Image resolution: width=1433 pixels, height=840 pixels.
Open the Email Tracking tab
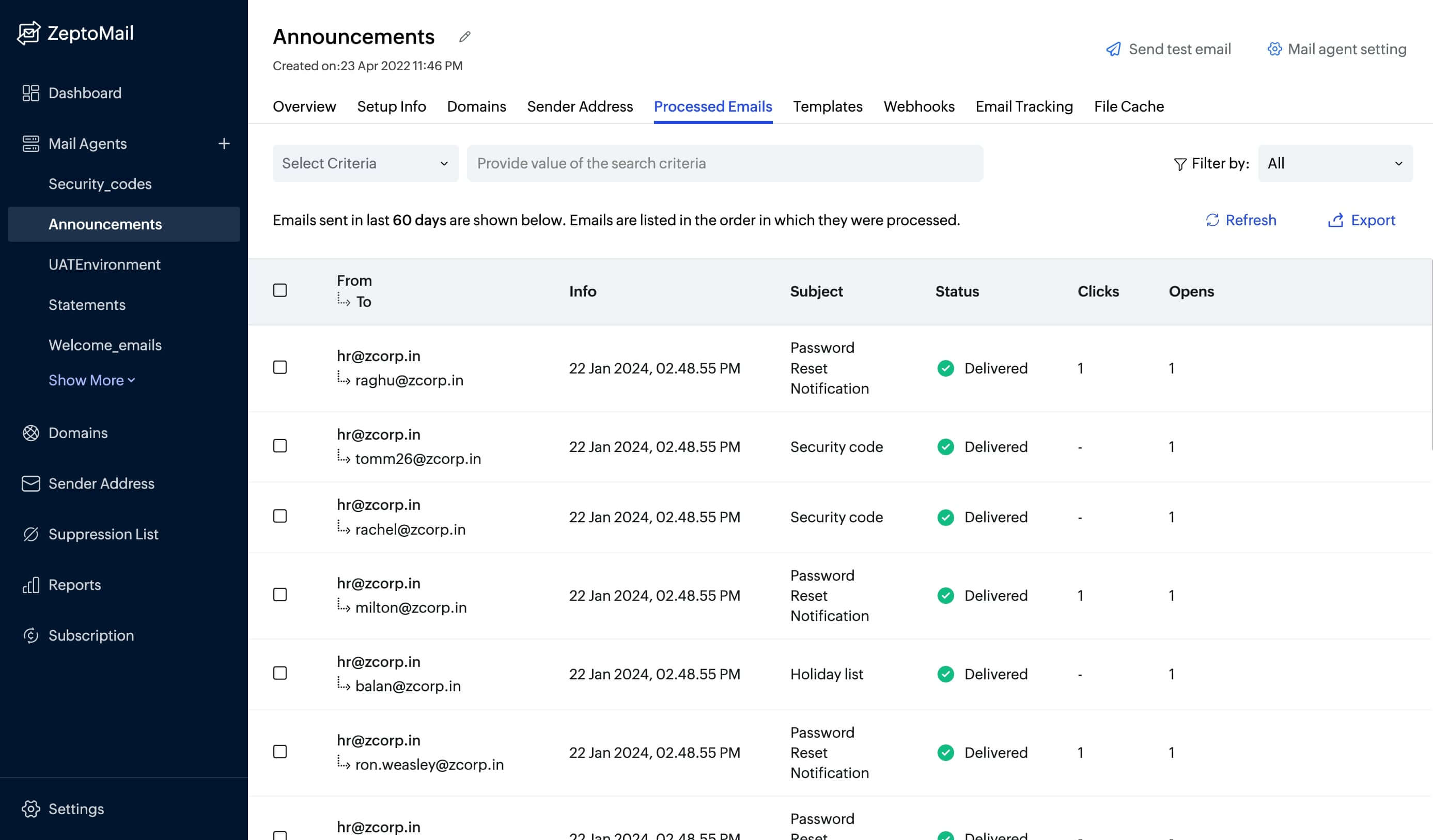(x=1024, y=106)
